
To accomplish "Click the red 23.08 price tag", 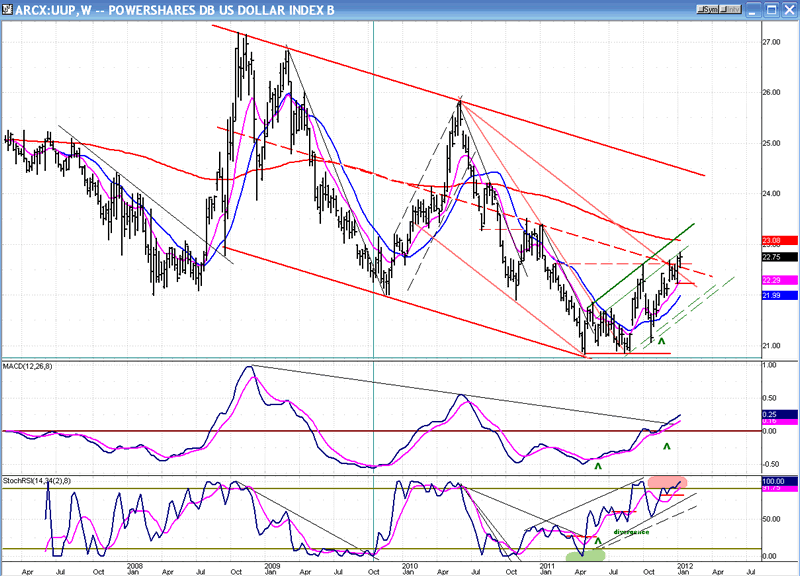I will [776, 241].
